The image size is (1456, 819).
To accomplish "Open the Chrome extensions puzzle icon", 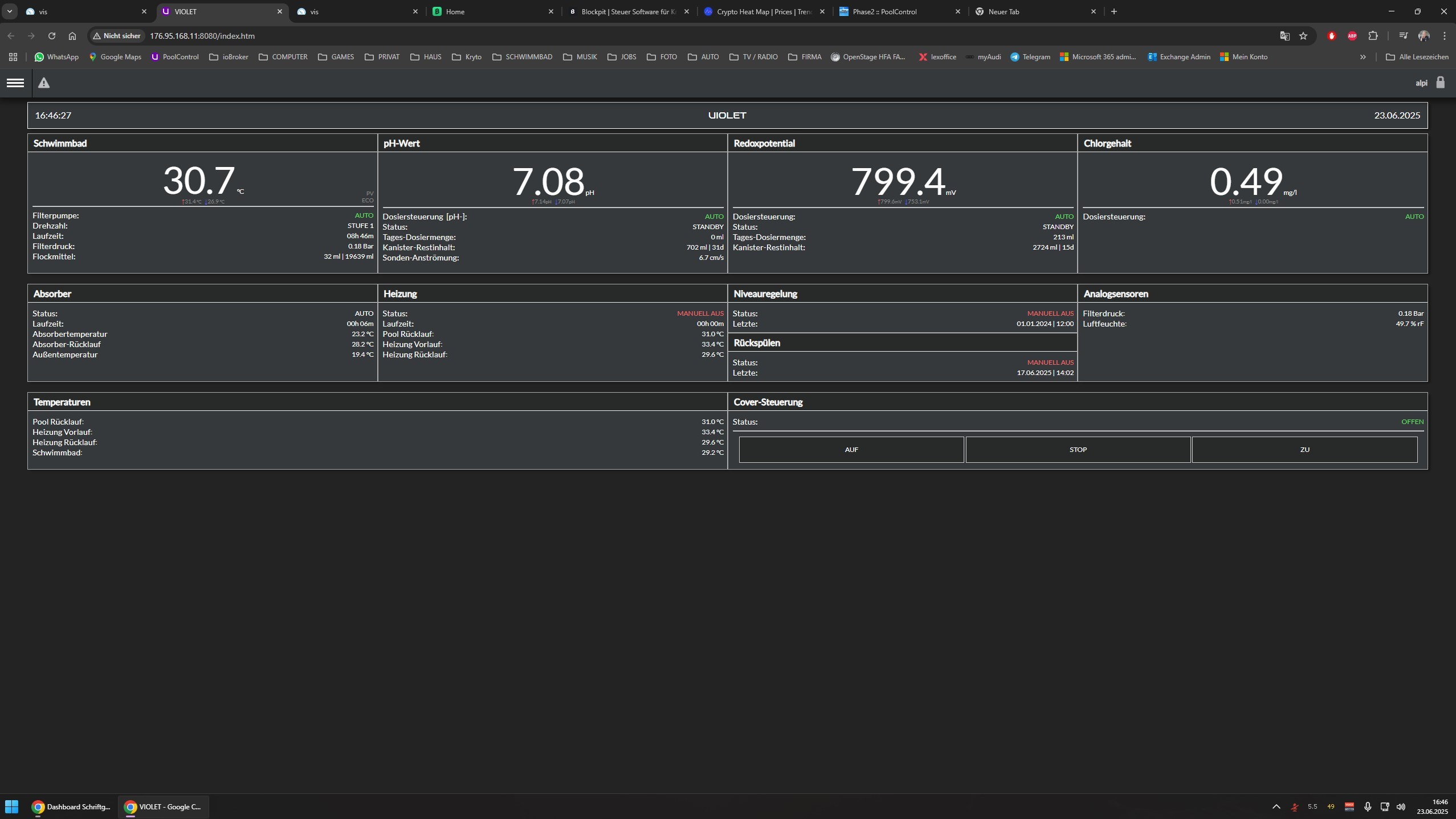I will click(x=1373, y=36).
